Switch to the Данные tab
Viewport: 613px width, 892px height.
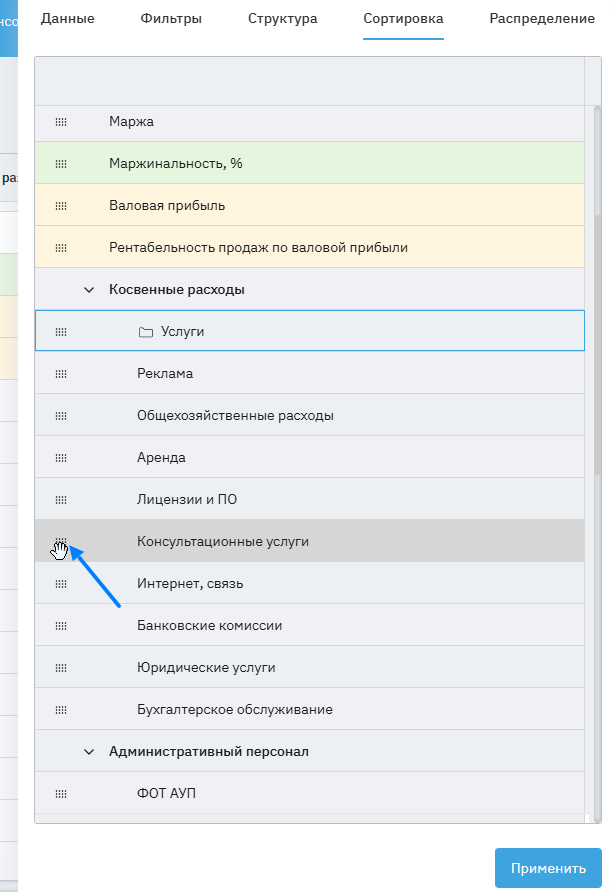[68, 19]
